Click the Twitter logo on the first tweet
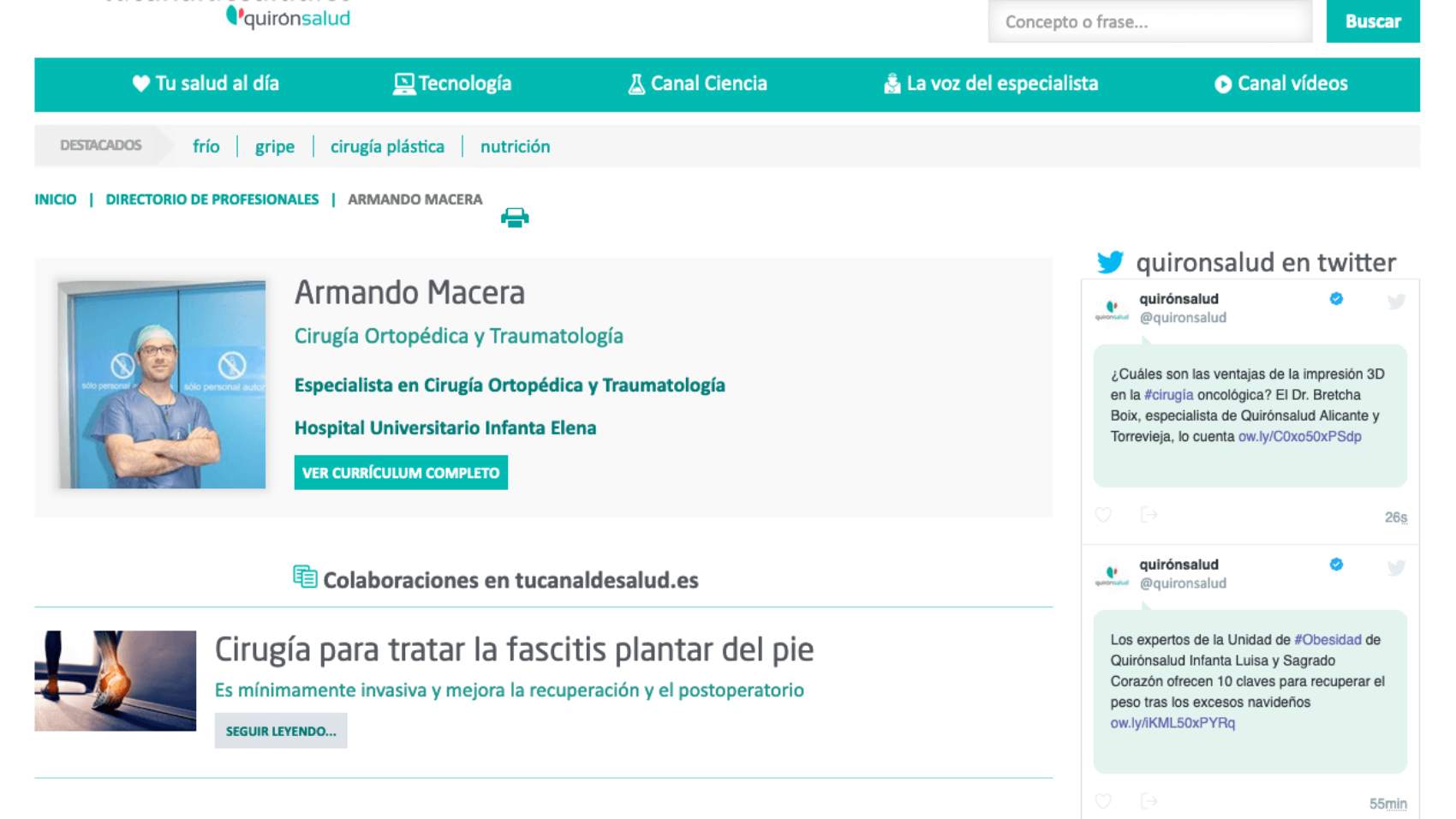Image resolution: width=1456 pixels, height=819 pixels. pyautogui.click(x=1396, y=301)
